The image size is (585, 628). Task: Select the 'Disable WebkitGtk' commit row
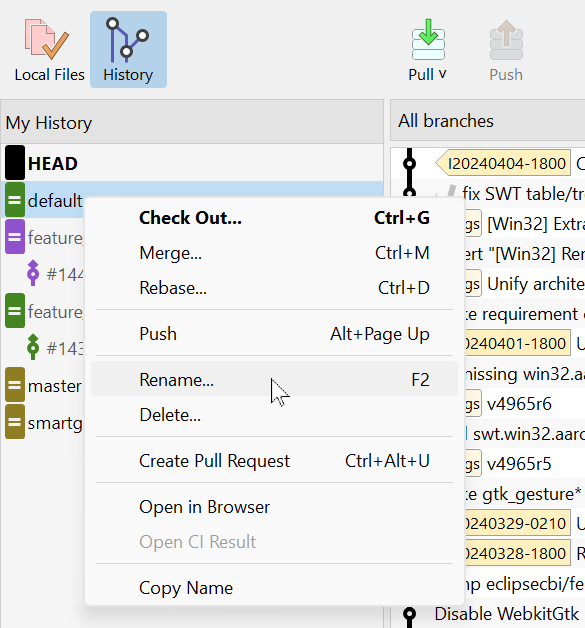(507, 614)
